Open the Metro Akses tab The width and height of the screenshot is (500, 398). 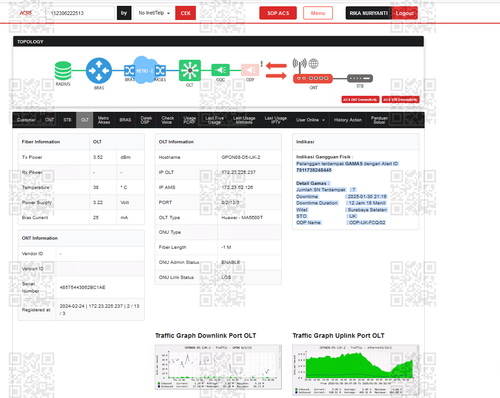pos(104,120)
